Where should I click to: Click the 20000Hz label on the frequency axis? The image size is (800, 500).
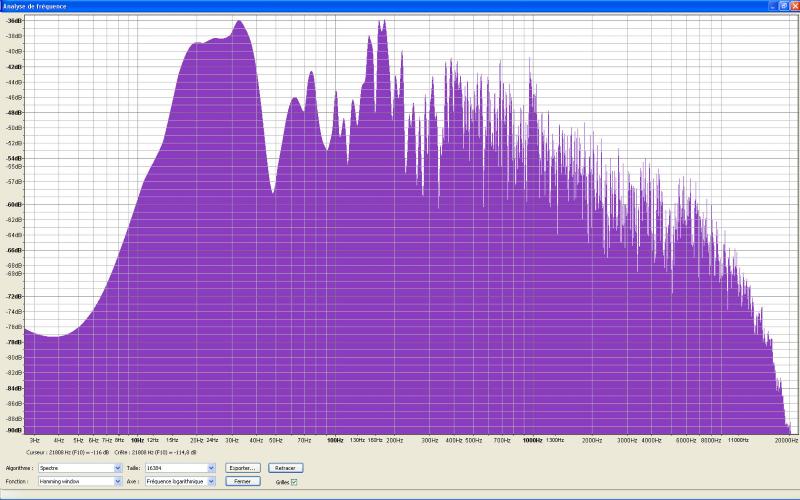click(x=786, y=440)
